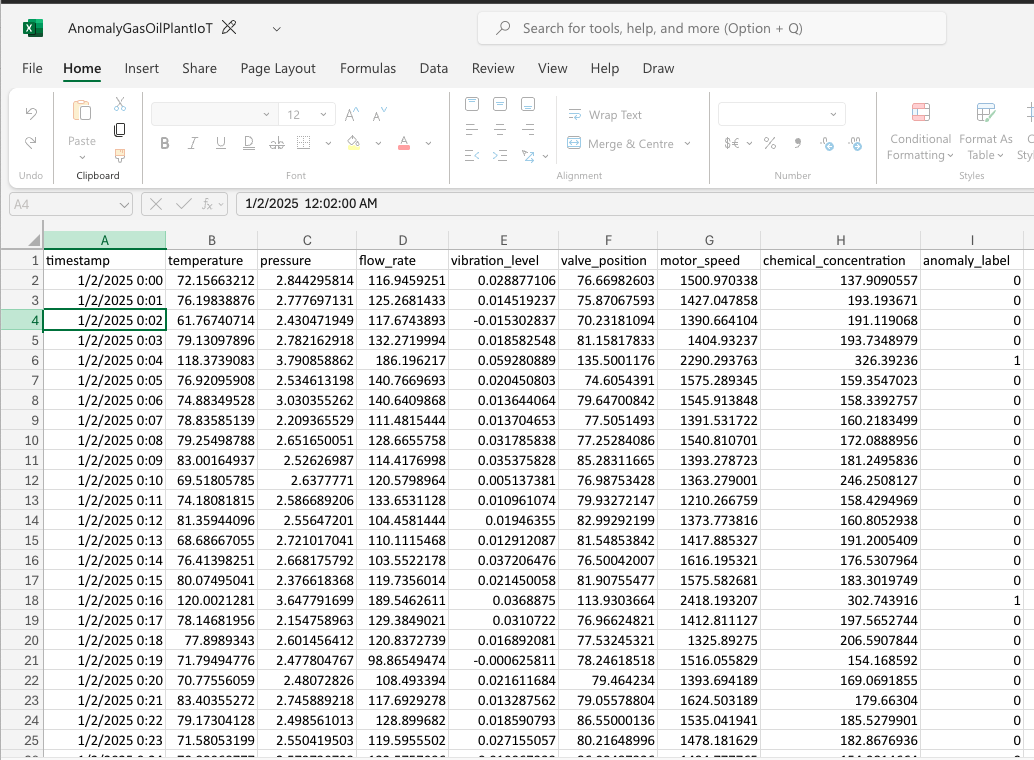Click the Format As Table button
Image resolution: width=1034 pixels, height=760 pixels.
985,130
